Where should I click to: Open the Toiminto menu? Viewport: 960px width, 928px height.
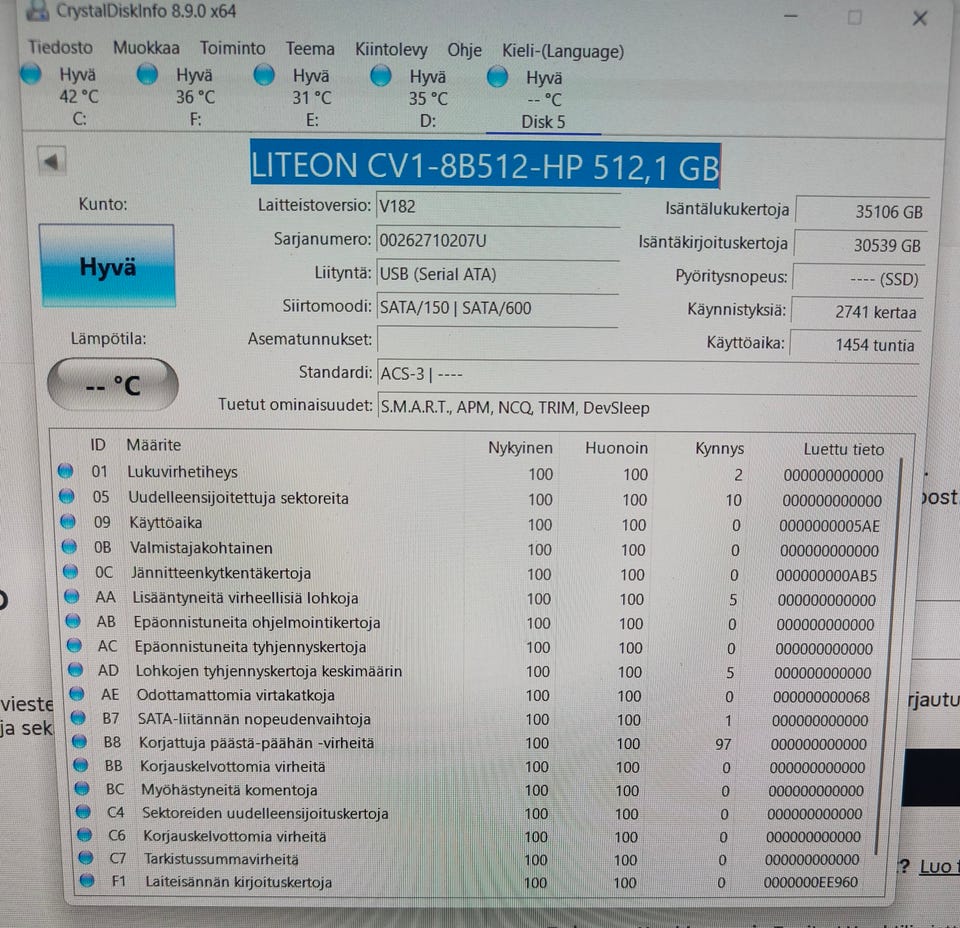coord(233,48)
